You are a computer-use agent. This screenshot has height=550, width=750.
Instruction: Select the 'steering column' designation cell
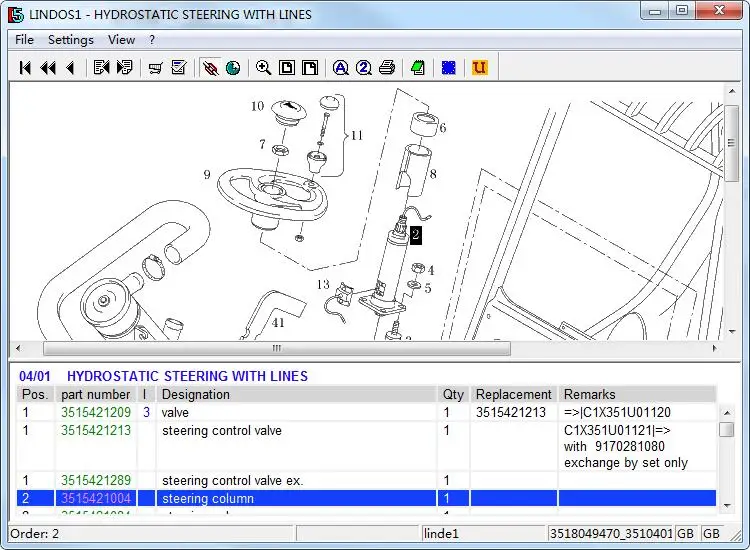tap(297, 498)
